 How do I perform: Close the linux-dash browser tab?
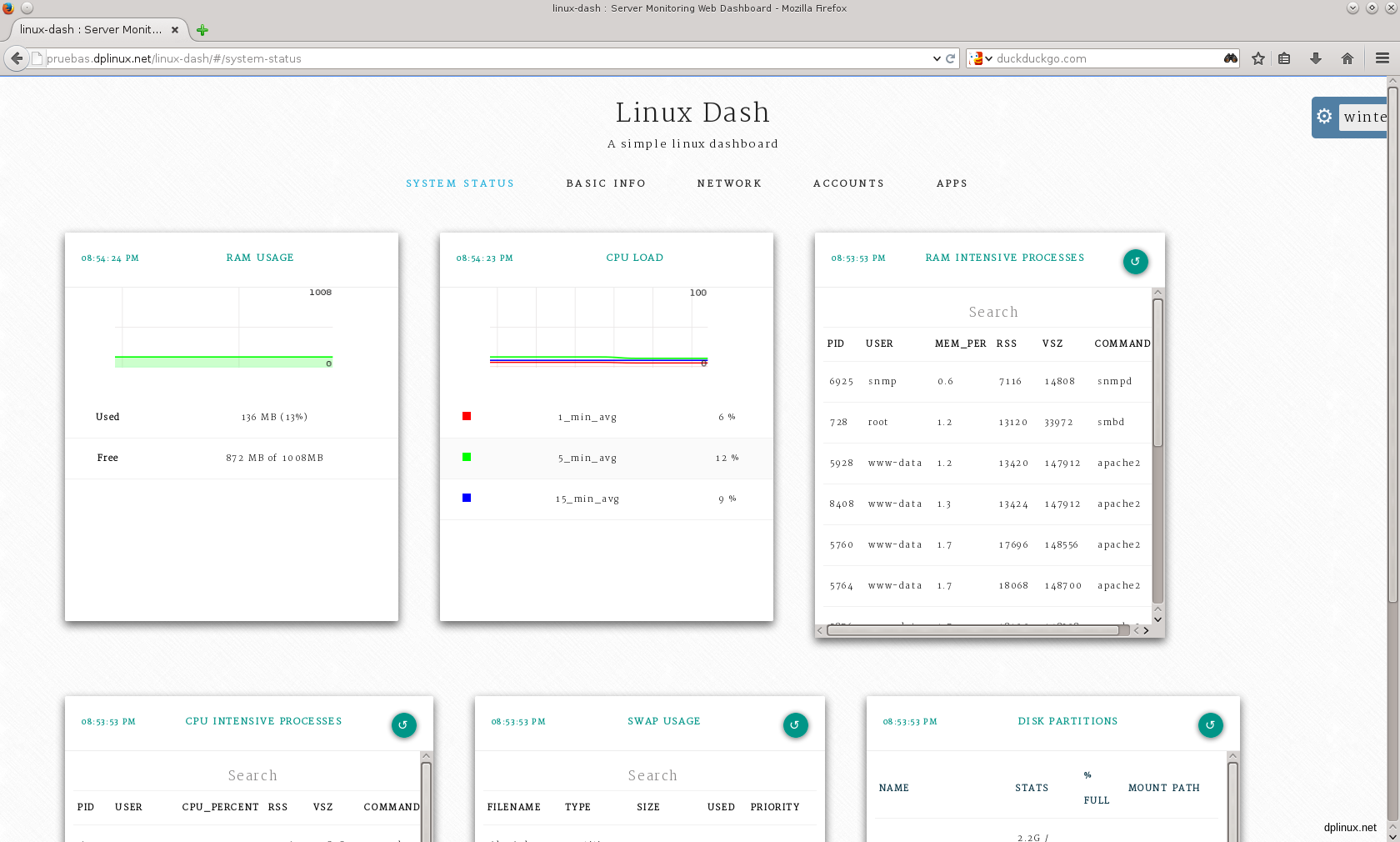tap(175, 30)
